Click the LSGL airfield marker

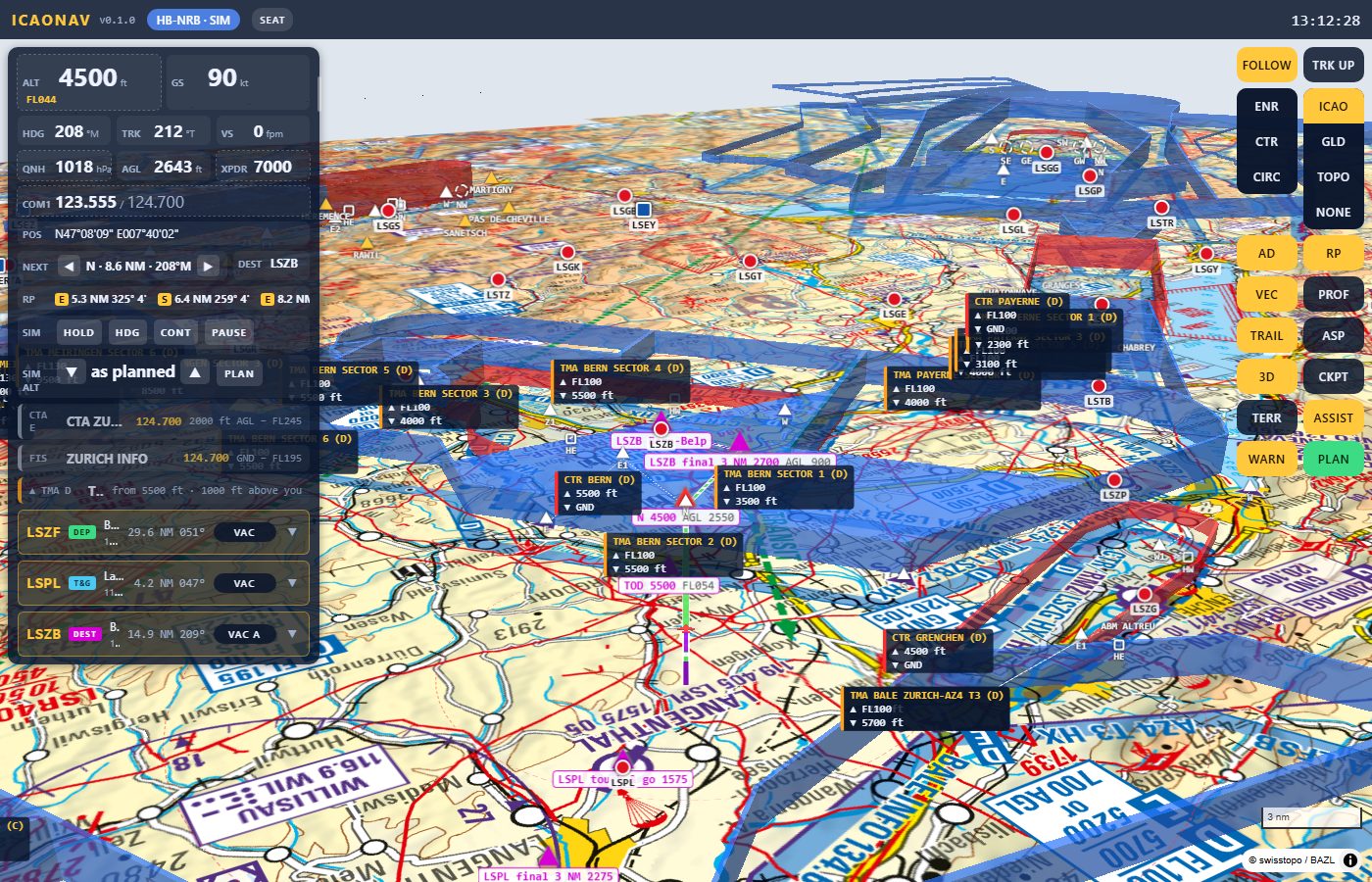1013,215
